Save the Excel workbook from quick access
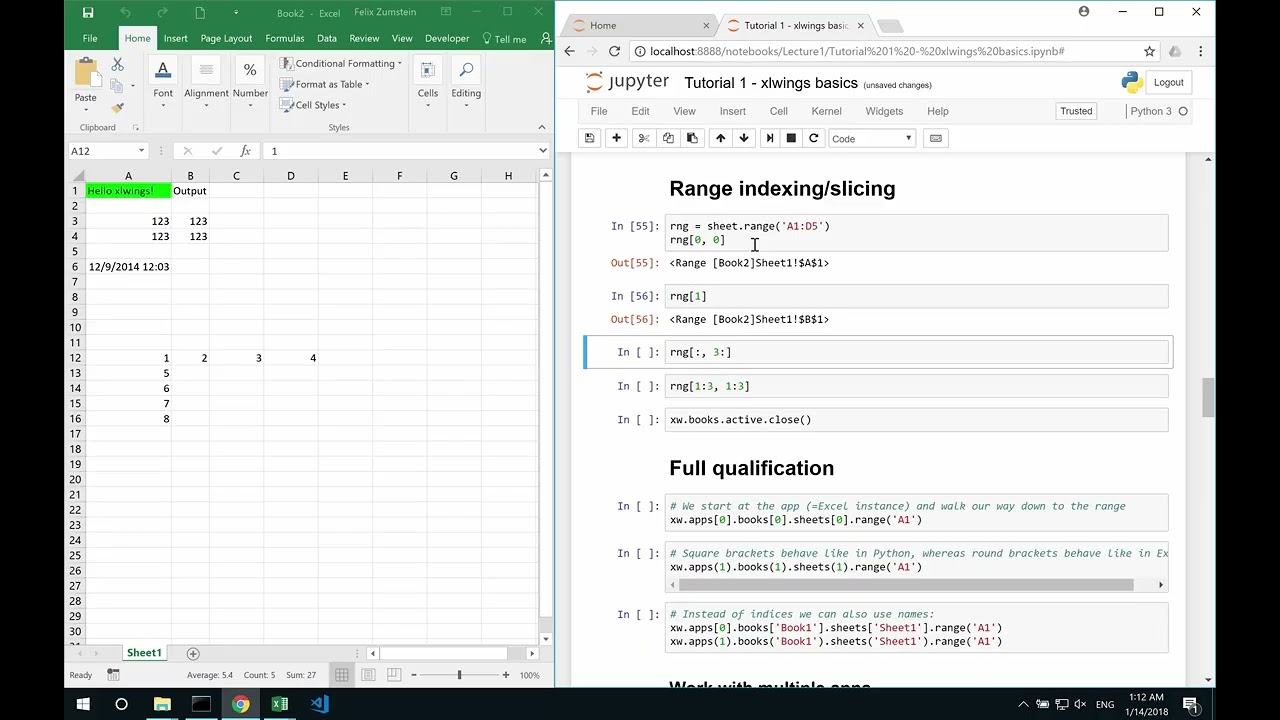The height and width of the screenshot is (720, 1280). click(x=88, y=13)
